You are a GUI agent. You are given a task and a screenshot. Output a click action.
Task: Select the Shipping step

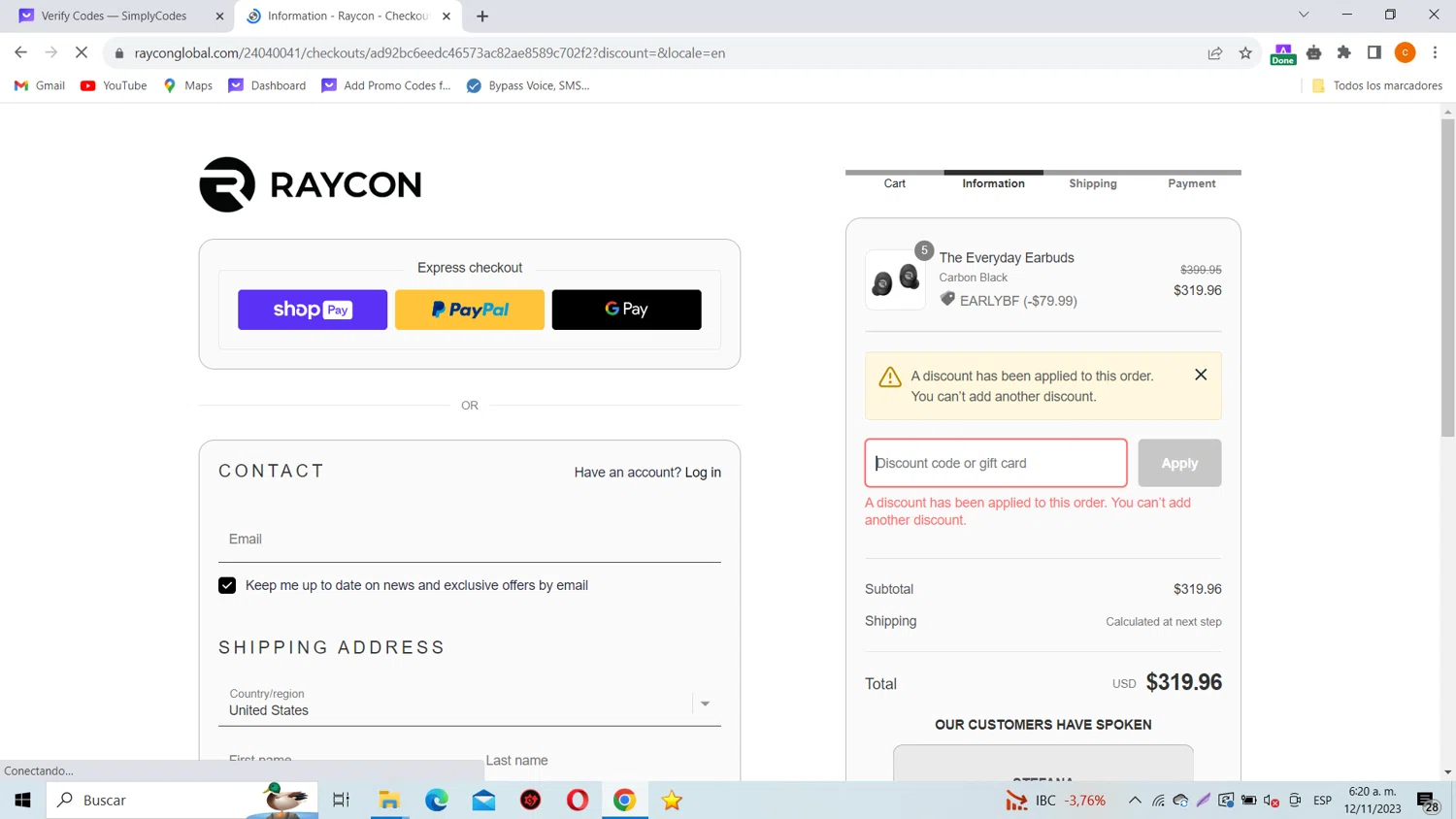point(1093,183)
